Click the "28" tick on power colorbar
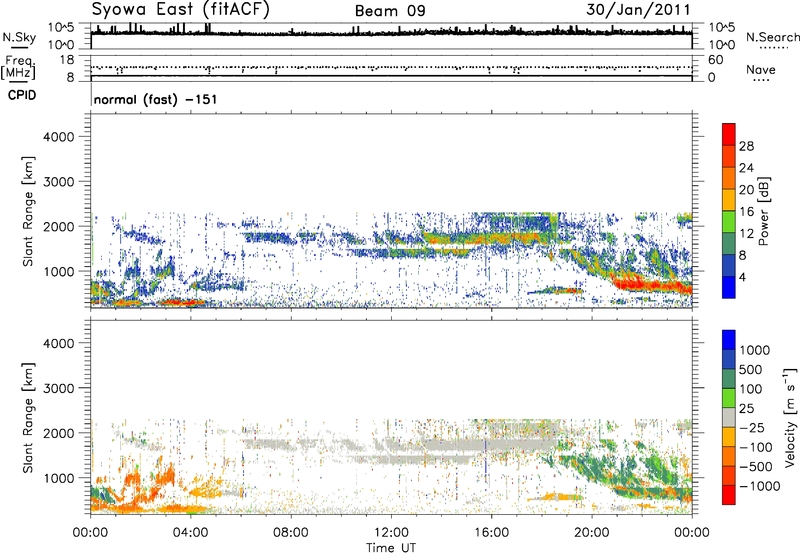Screen dimensions: 800x554 click(x=746, y=146)
